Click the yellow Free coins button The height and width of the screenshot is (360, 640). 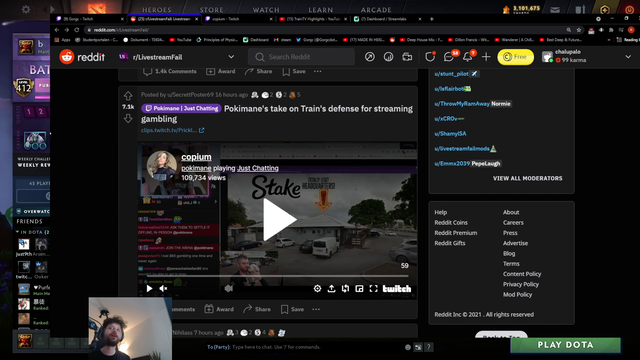pyautogui.click(x=515, y=57)
